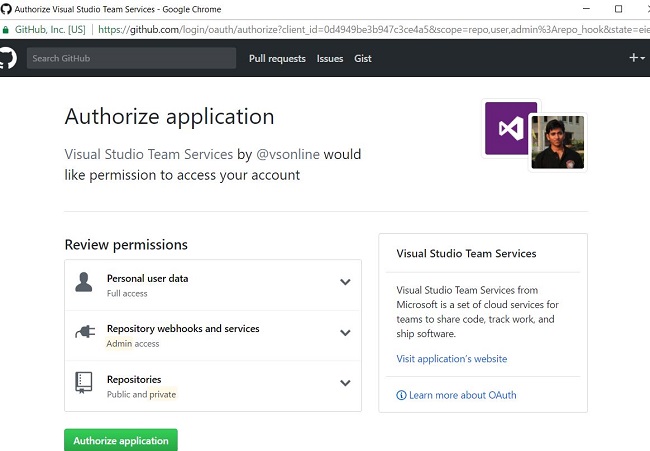Expand Repository webhooks and services details
This screenshot has height=451, width=650.
(345, 333)
